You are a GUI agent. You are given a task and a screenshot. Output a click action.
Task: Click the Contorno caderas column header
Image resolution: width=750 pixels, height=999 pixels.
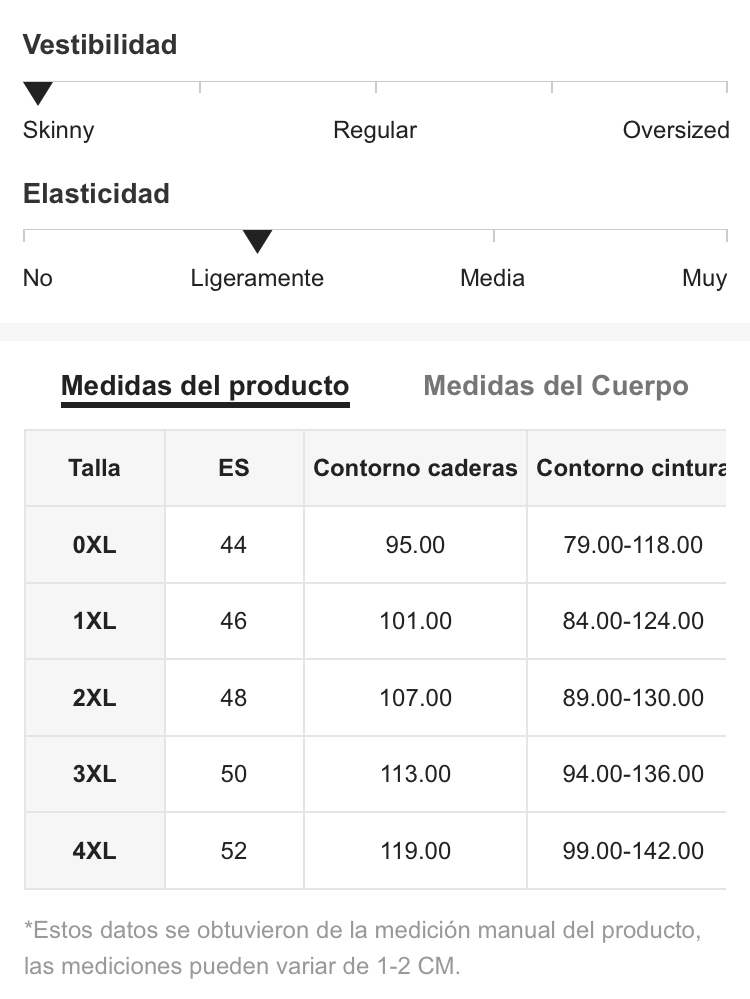point(415,468)
